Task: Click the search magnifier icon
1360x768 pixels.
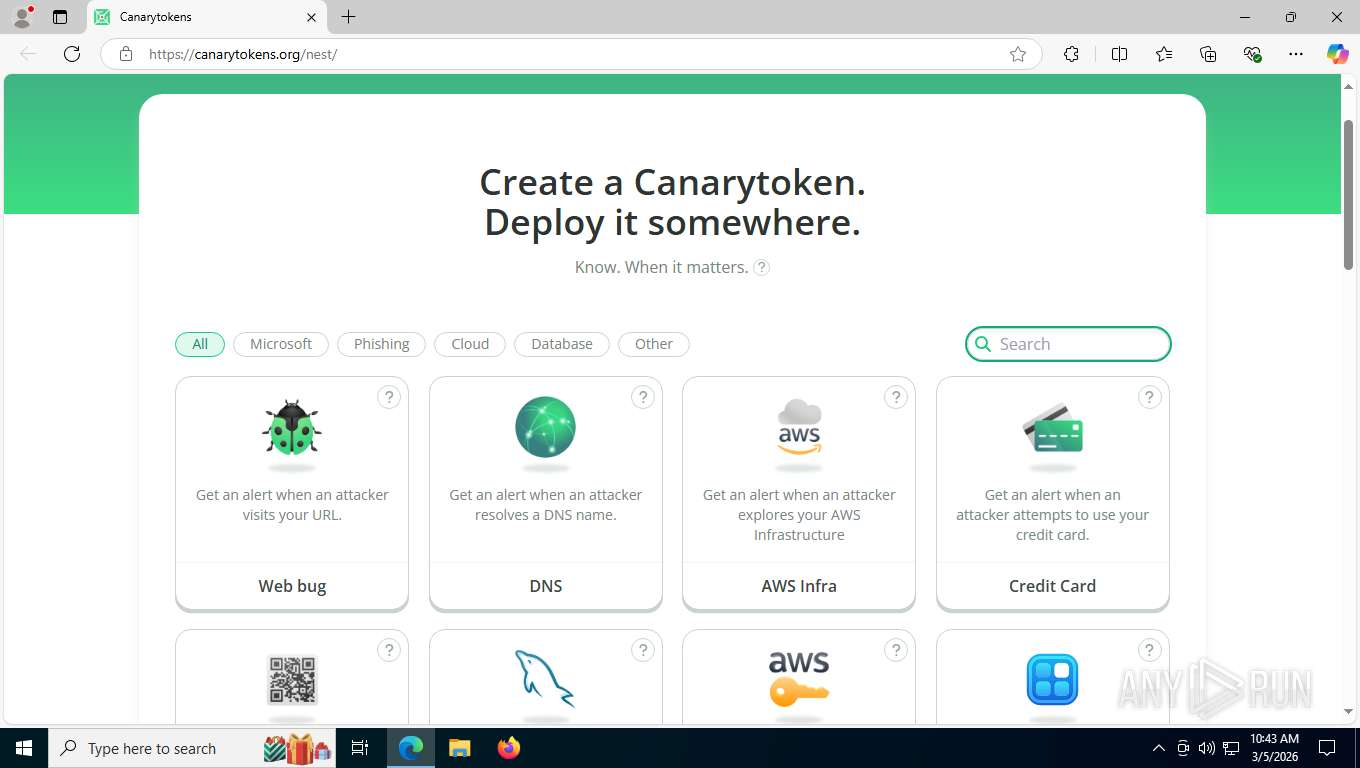Action: [983, 344]
